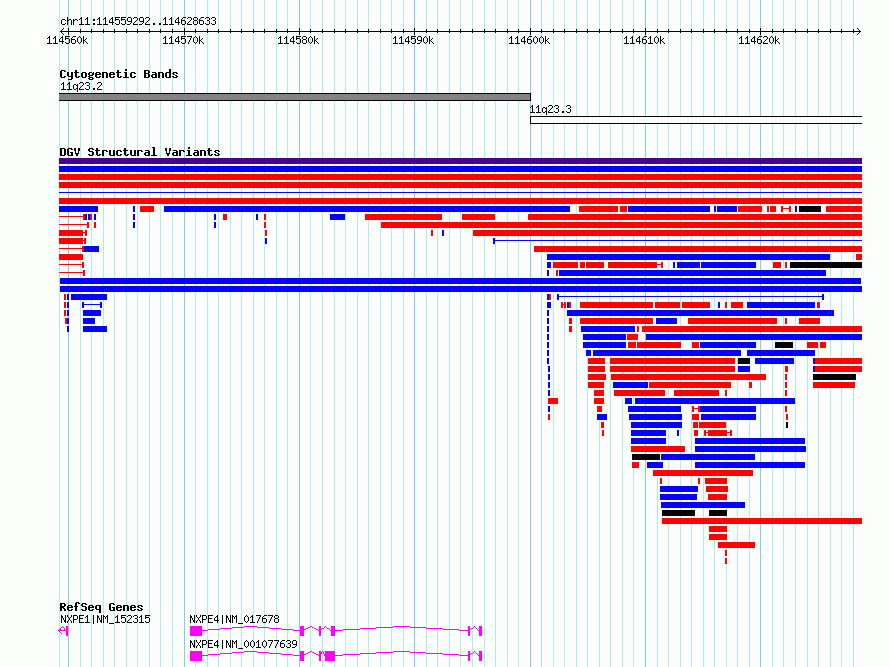The image size is (890, 667).
Task: Click the left arrow at ruler start
Action: click(x=62, y=31)
